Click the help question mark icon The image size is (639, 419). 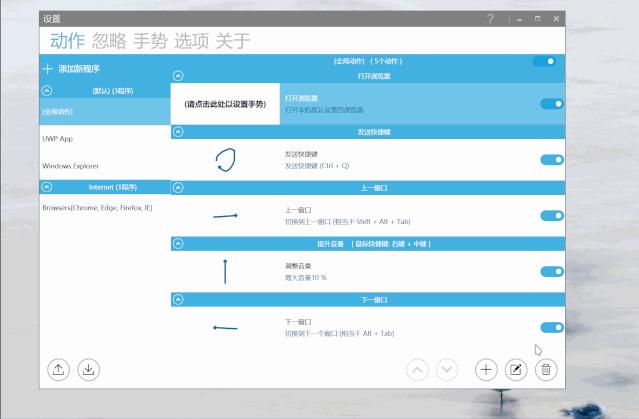[x=490, y=19]
